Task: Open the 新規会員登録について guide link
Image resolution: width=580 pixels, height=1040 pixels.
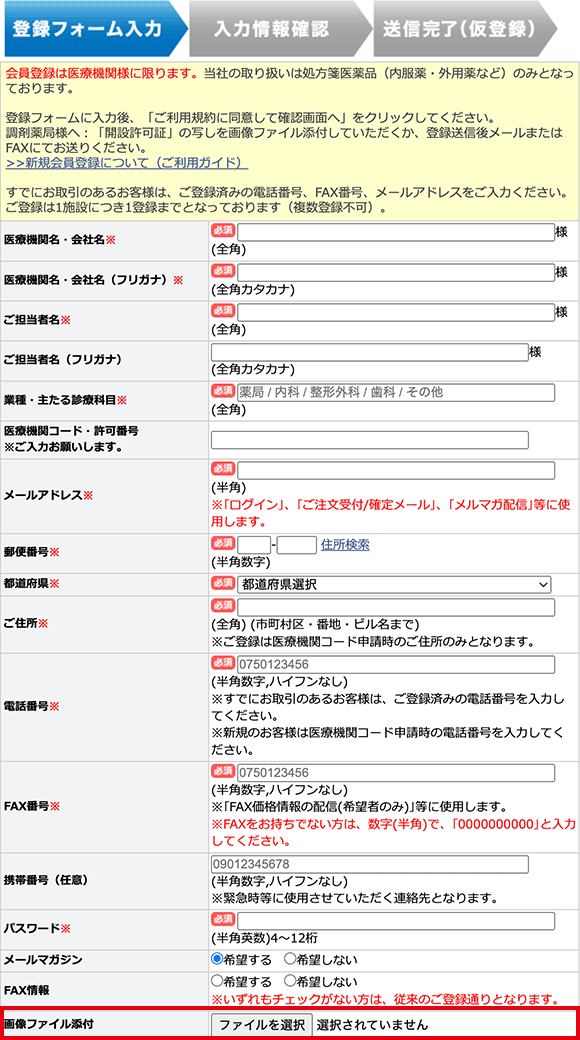Action: click(127, 162)
